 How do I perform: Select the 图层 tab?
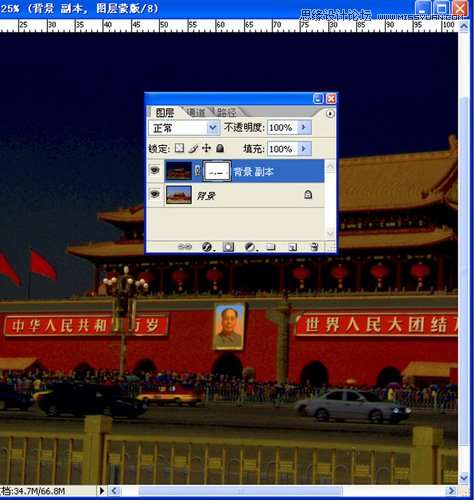point(165,113)
